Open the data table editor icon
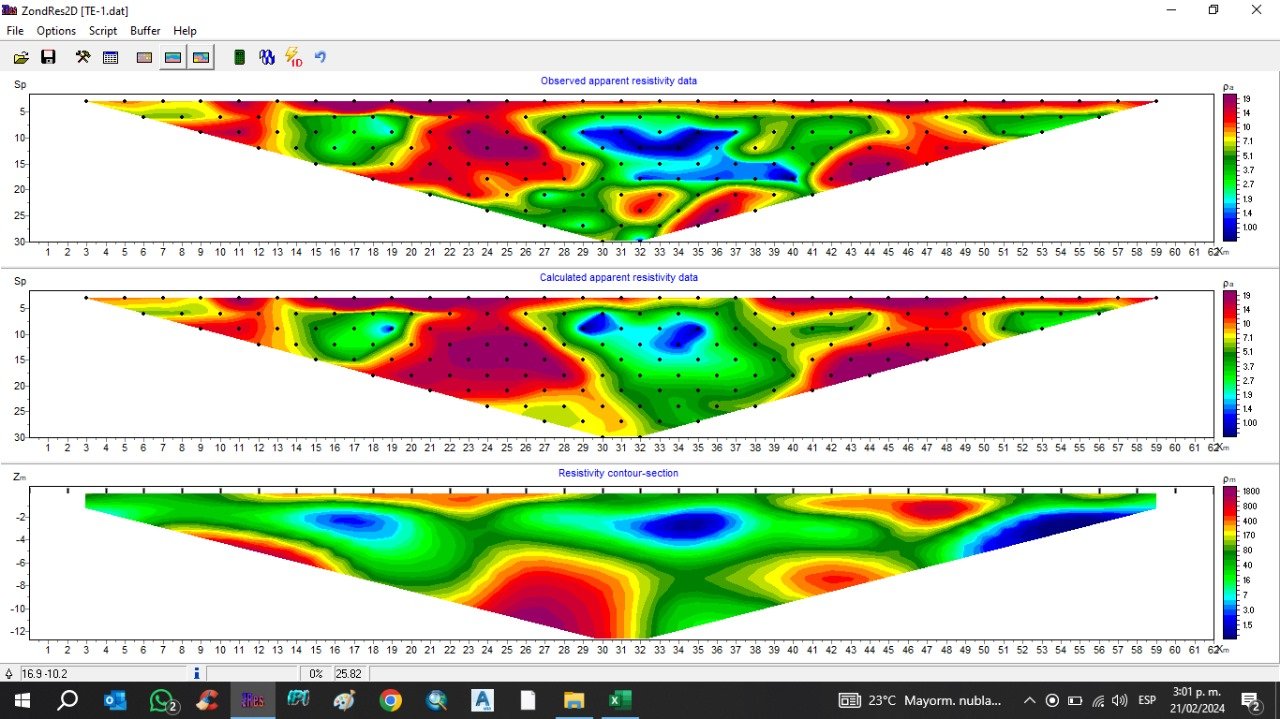Image resolution: width=1280 pixels, height=719 pixels. [111, 58]
